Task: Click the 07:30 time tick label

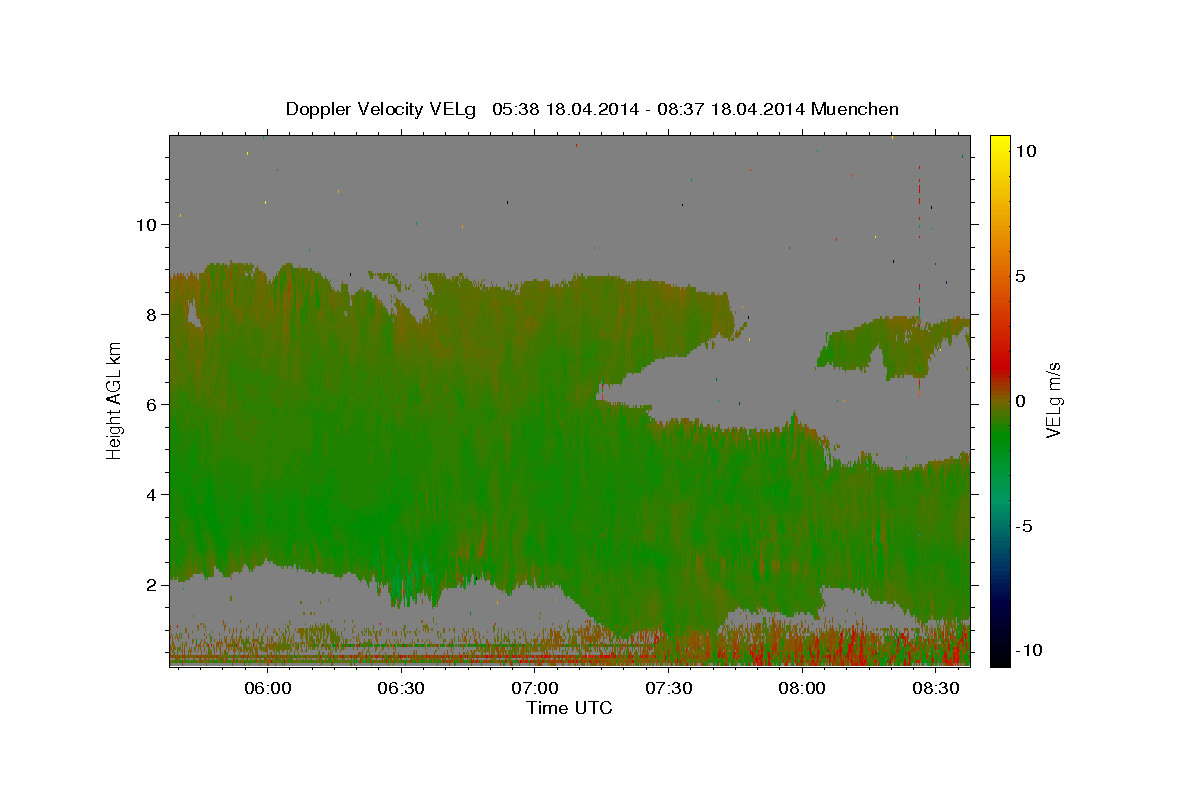Action: (x=669, y=689)
